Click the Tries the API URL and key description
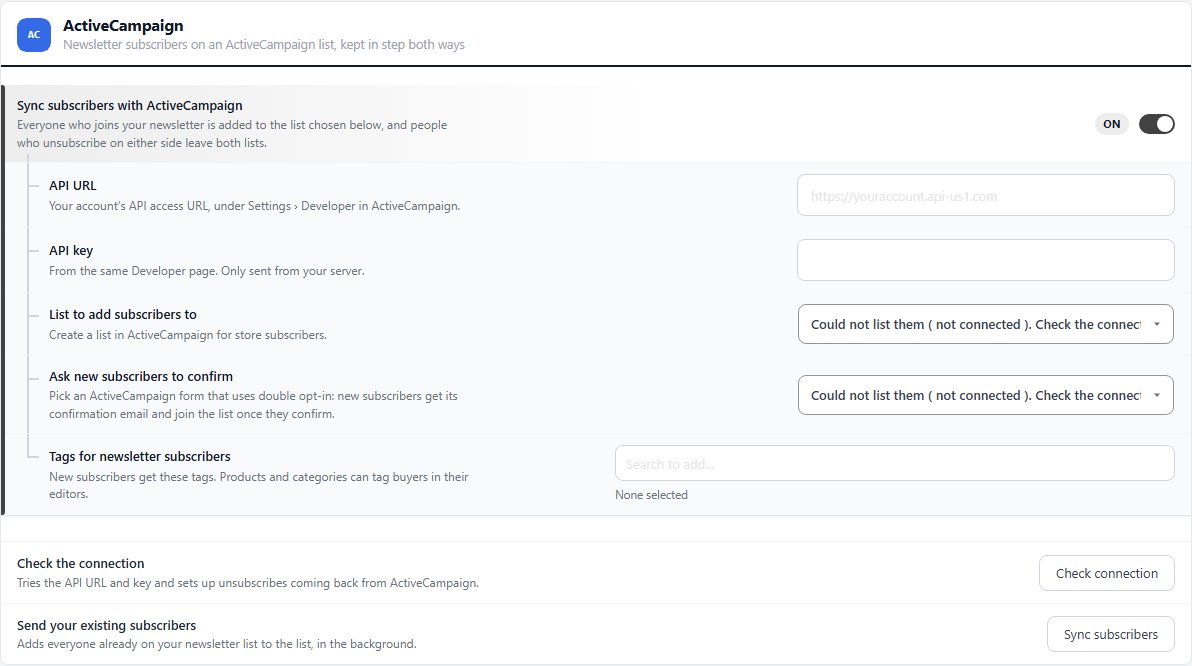The width and height of the screenshot is (1192, 666). click(248, 583)
